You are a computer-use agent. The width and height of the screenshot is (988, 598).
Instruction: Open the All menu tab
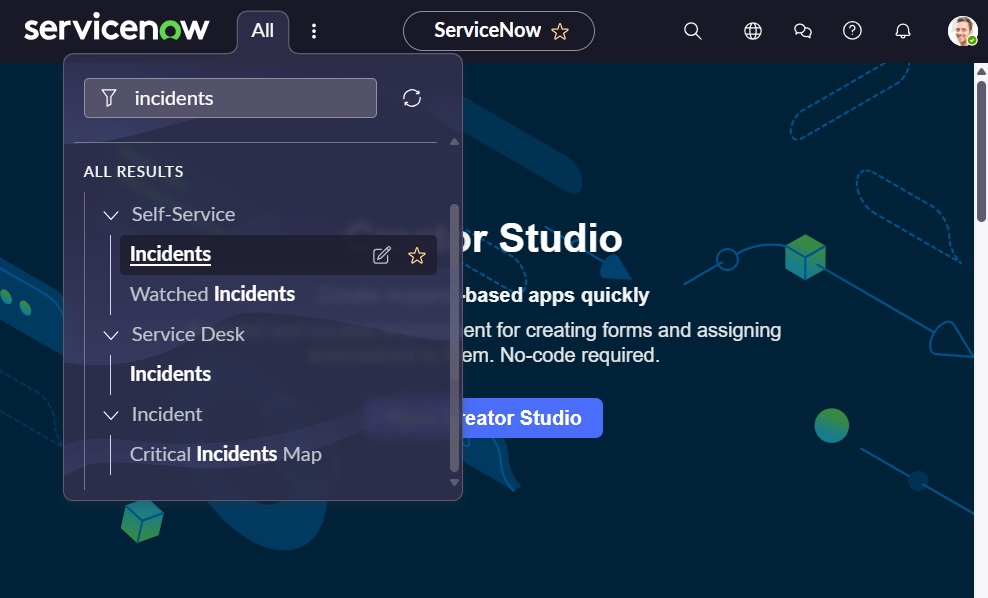click(262, 31)
